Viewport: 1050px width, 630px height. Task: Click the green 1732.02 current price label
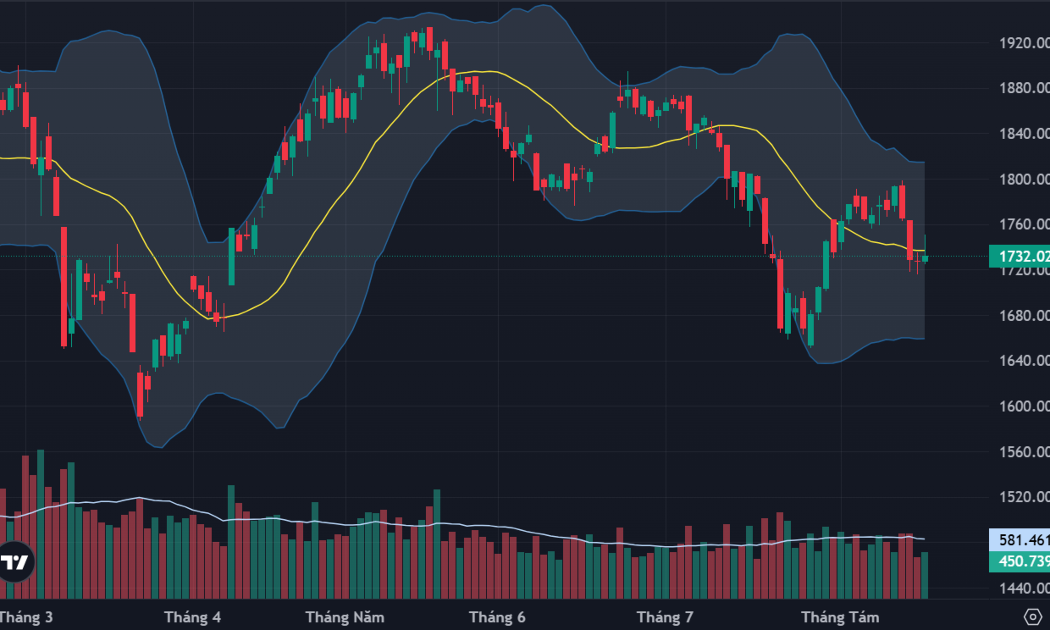pyautogui.click(x=1020, y=256)
